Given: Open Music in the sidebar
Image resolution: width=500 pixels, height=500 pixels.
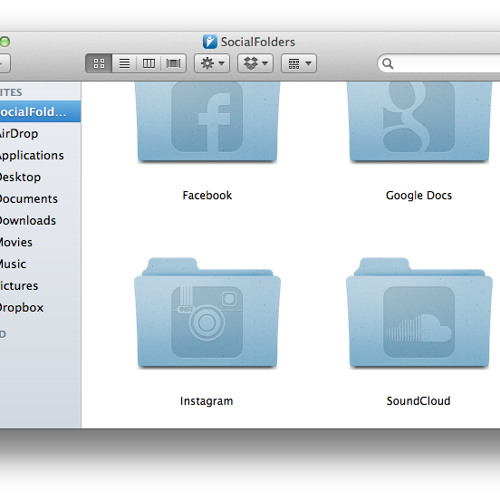Looking at the screenshot, I should pyautogui.click(x=40, y=264).
